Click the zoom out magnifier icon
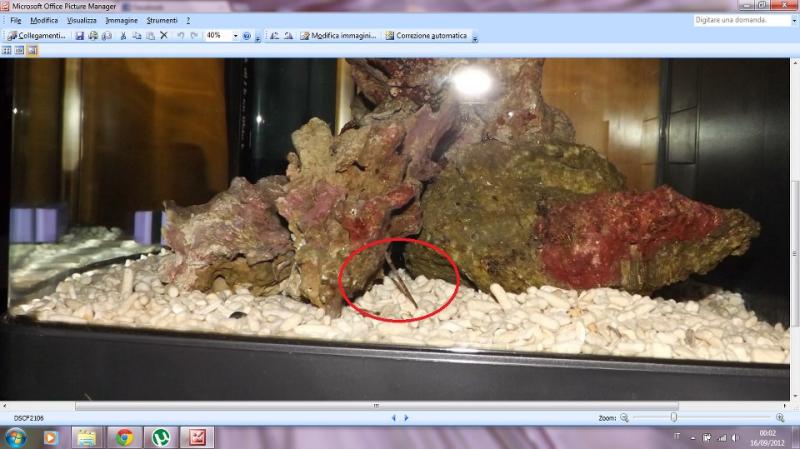 [624, 418]
